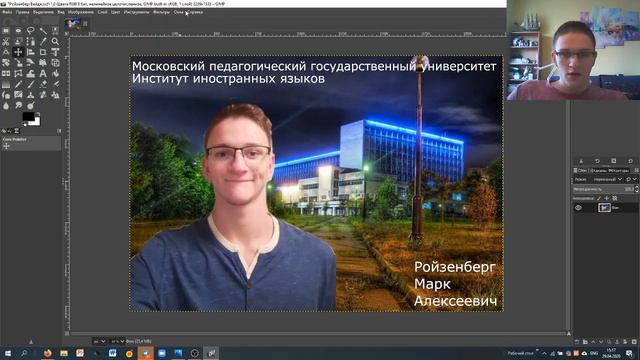Screen dimensions: 640x360
Task: Select the Flip tool
Action: coord(6,73)
